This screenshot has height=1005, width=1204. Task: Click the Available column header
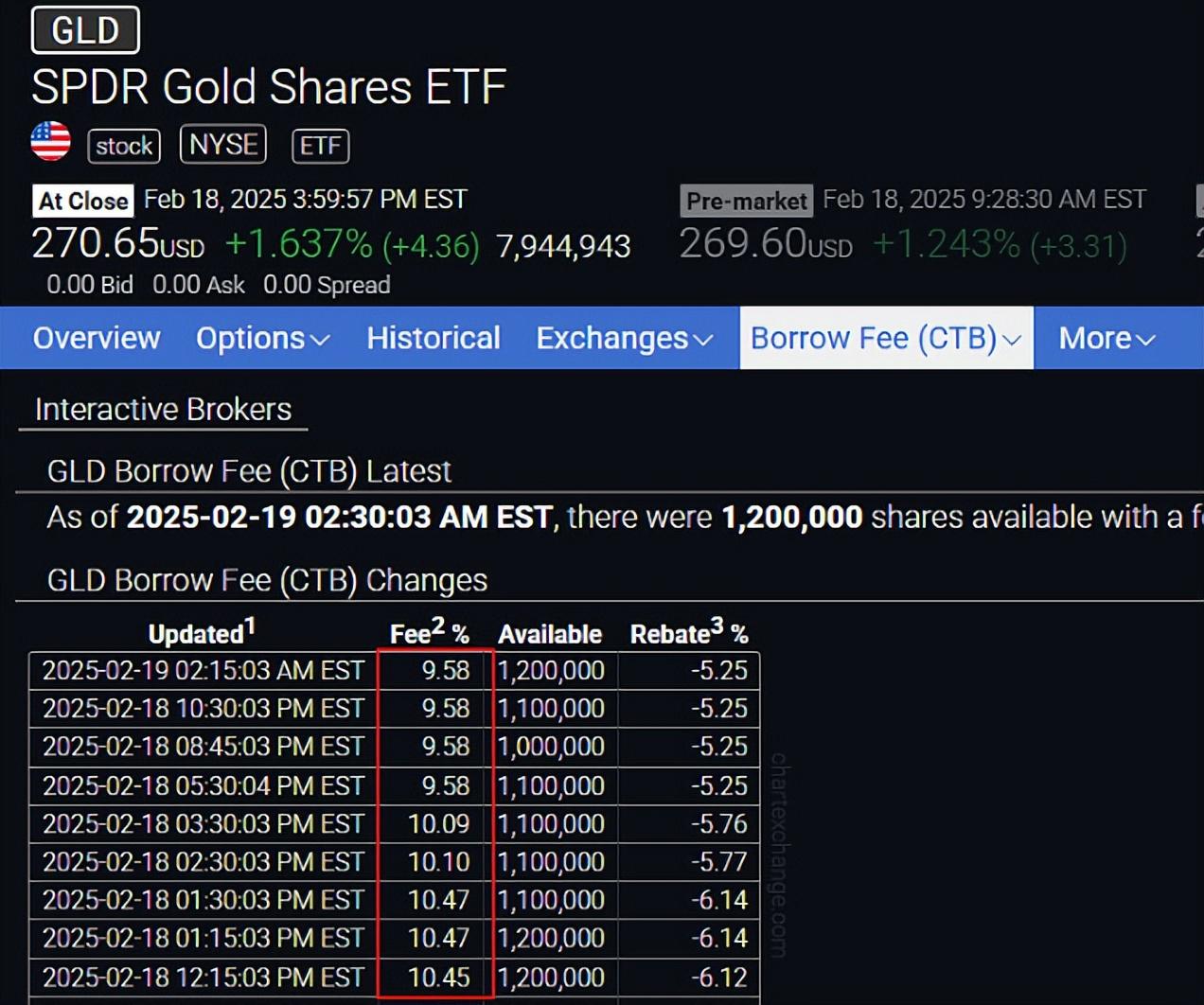tap(550, 634)
